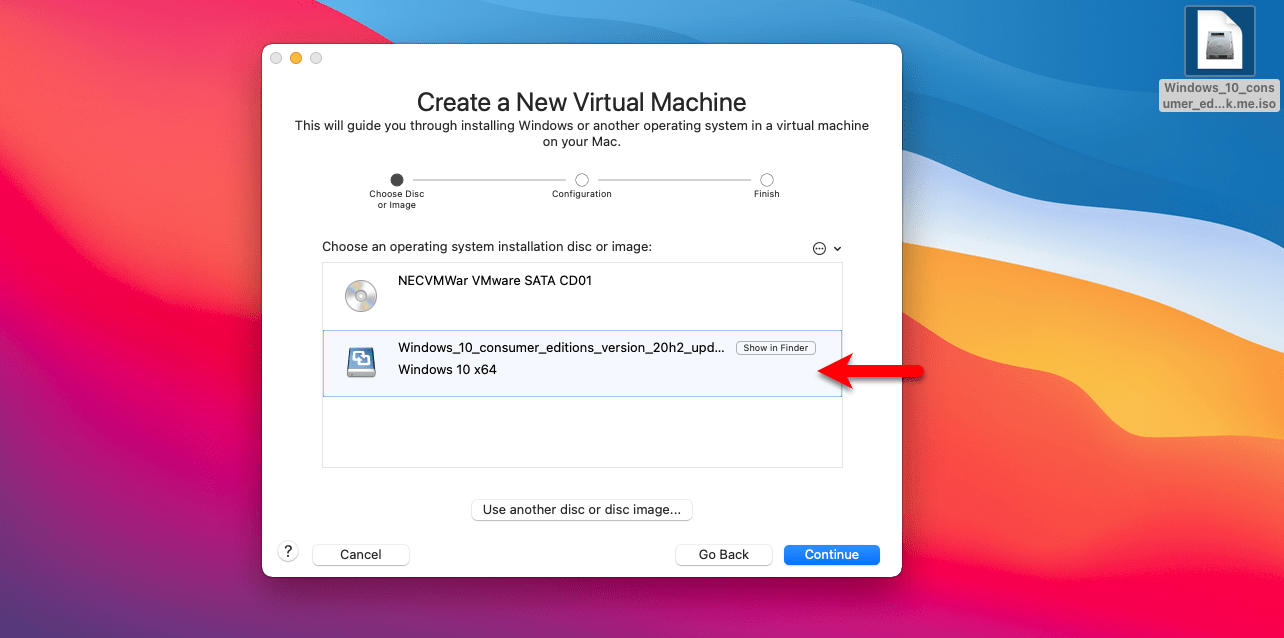1284x638 pixels.
Task: Click the Windows_10_cons ISO file name on desktop
Action: [1219, 96]
